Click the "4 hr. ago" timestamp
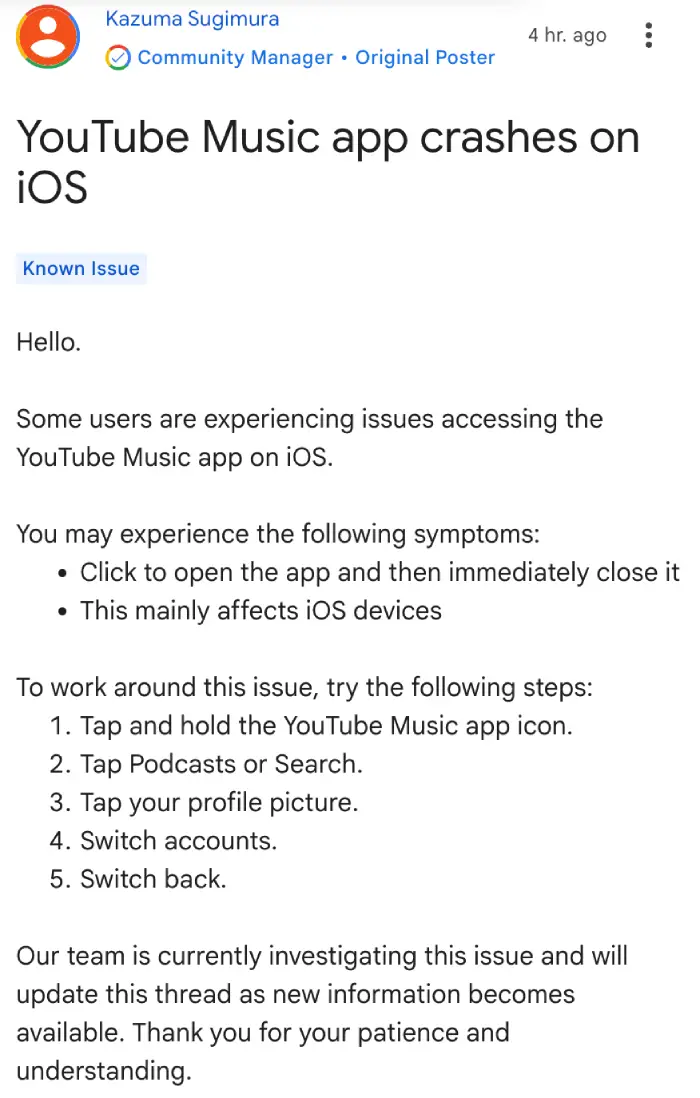 (567, 35)
